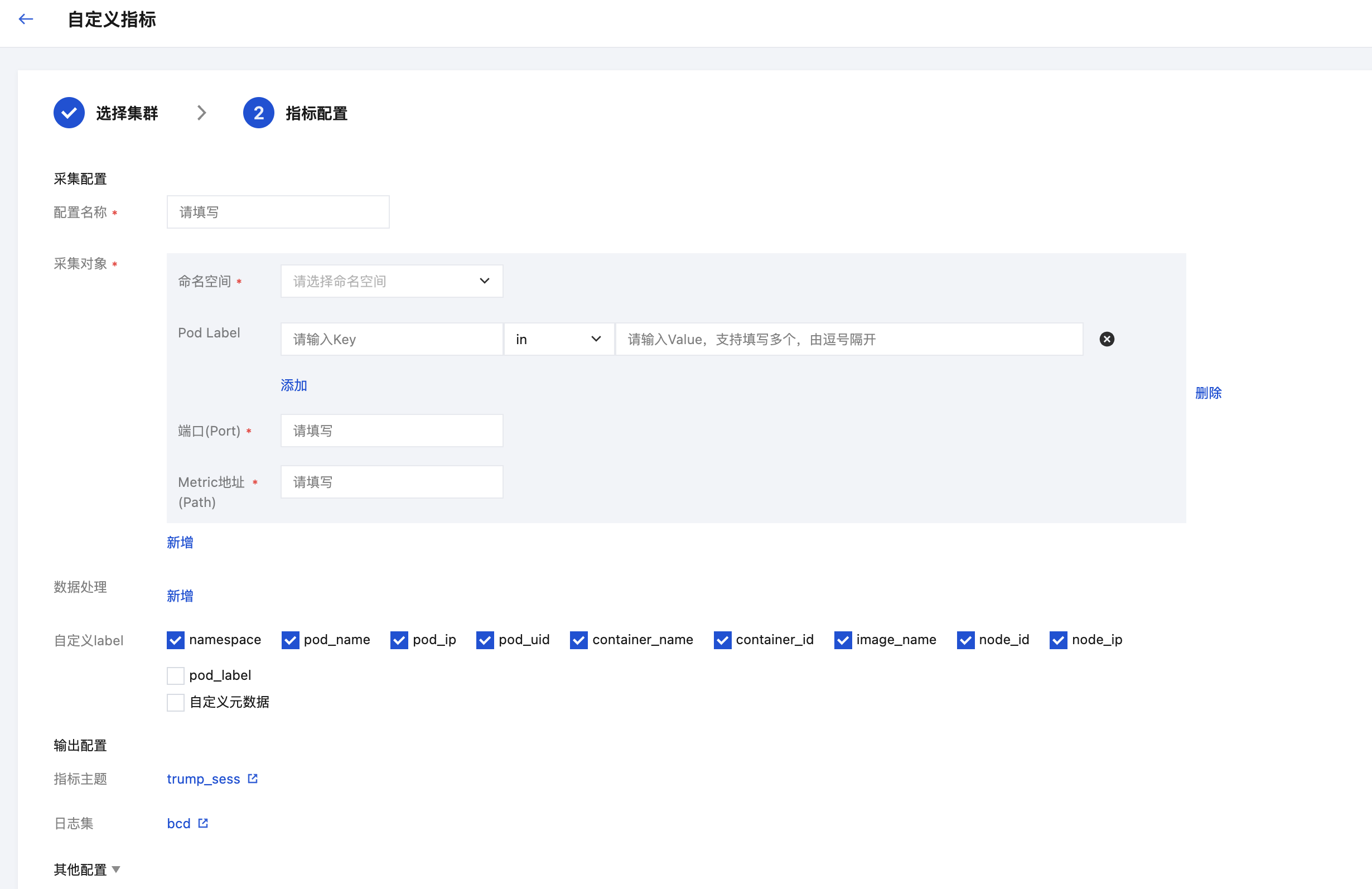Expand the 其他配置 section
1372x889 pixels.
(x=87, y=869)
